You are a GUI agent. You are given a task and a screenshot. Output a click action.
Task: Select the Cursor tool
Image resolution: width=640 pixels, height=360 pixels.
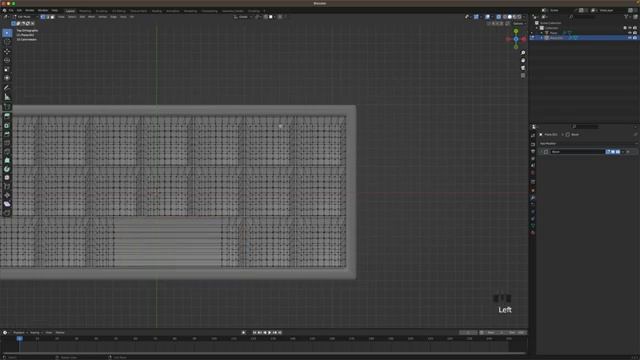7,42
